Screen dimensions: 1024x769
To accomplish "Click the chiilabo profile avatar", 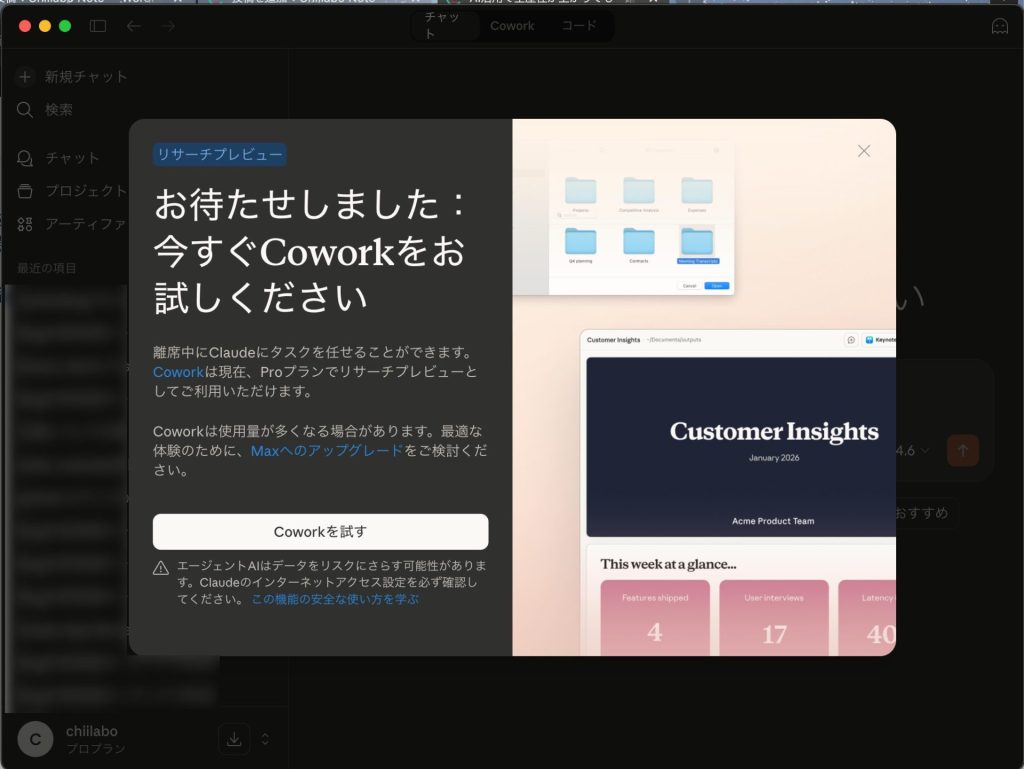I will pos(35,739).
